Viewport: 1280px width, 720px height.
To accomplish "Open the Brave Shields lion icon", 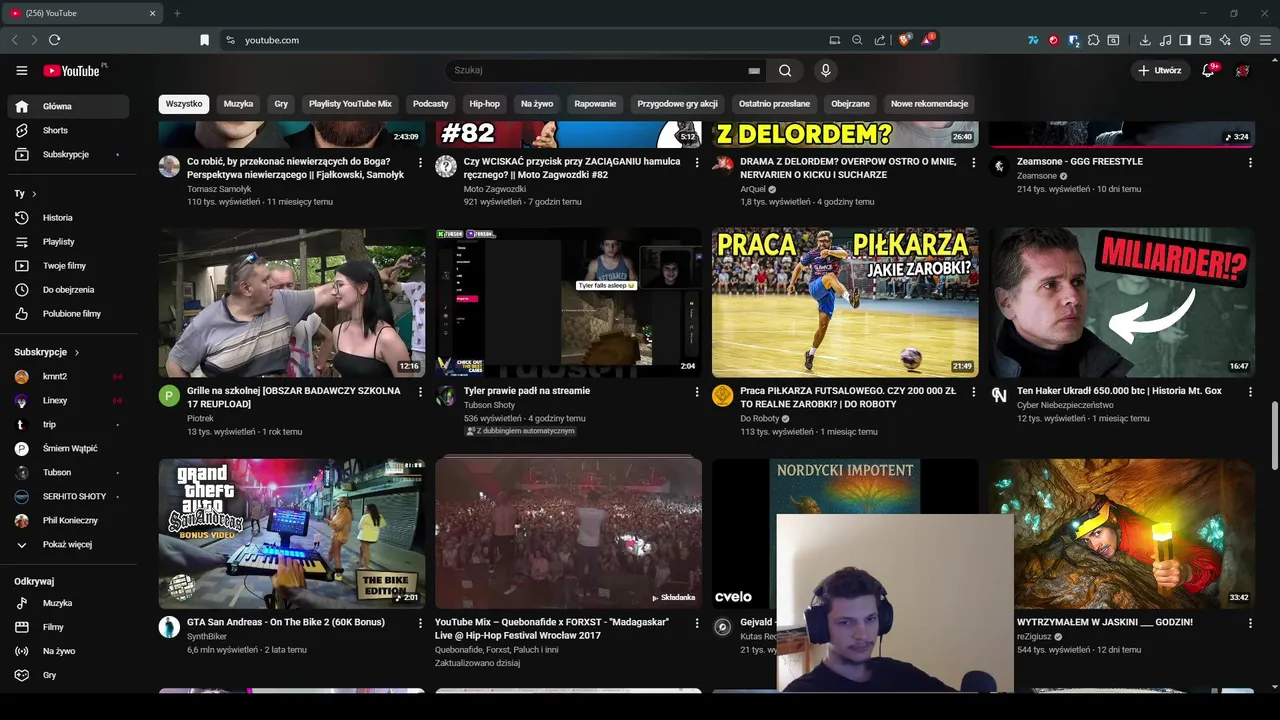I will [905, 40].
